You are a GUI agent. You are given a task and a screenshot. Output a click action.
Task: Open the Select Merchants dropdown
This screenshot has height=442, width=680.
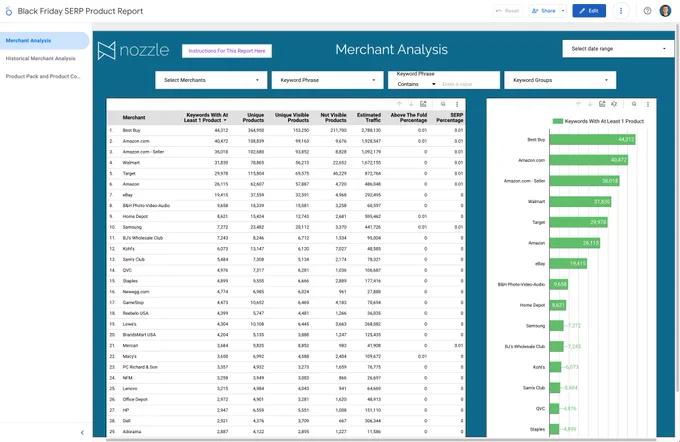211,80
